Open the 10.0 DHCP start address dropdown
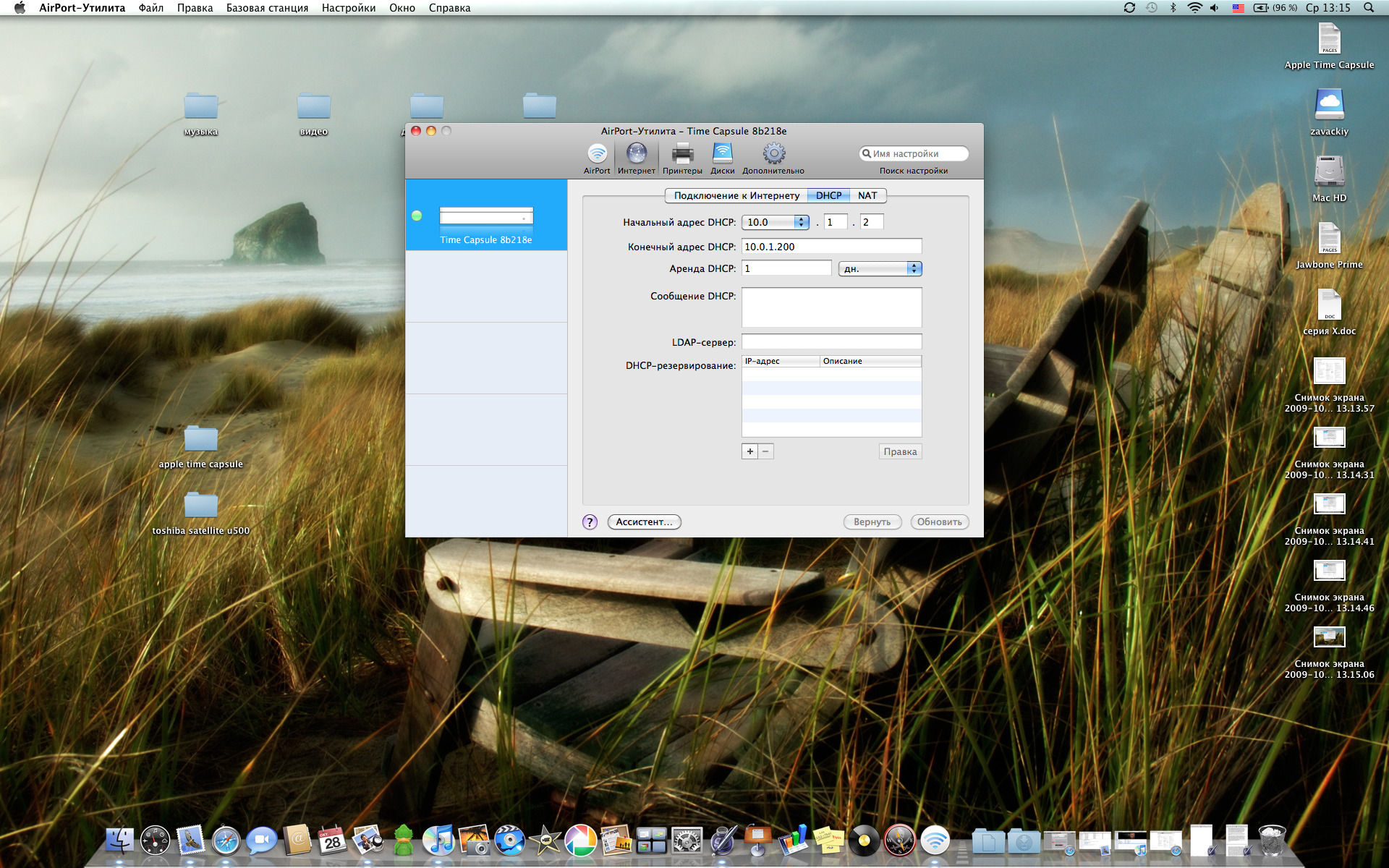 (776, 222)
